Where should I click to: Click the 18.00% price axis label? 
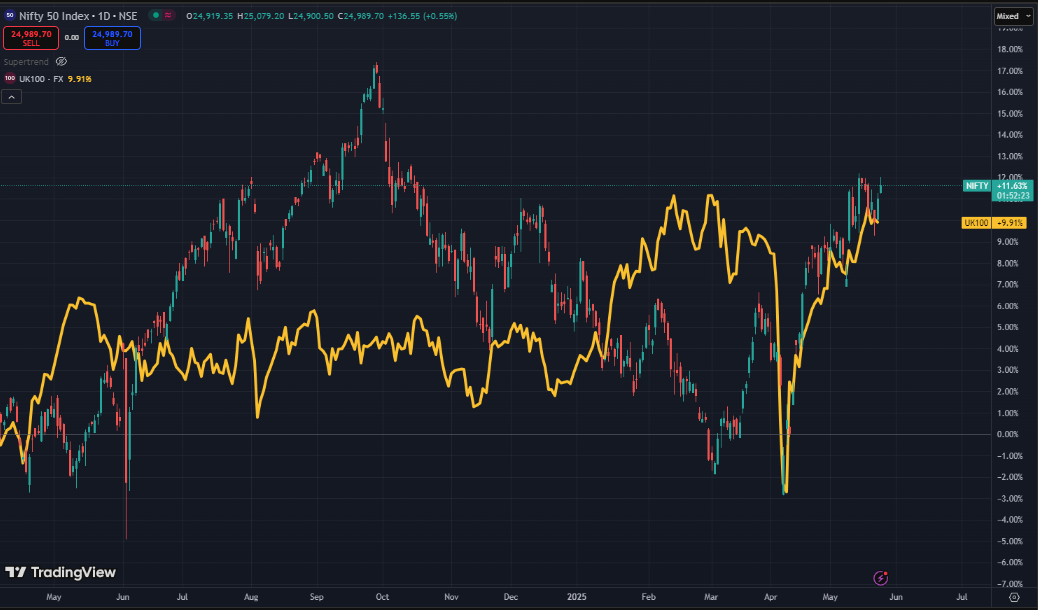coord(1010,49)
